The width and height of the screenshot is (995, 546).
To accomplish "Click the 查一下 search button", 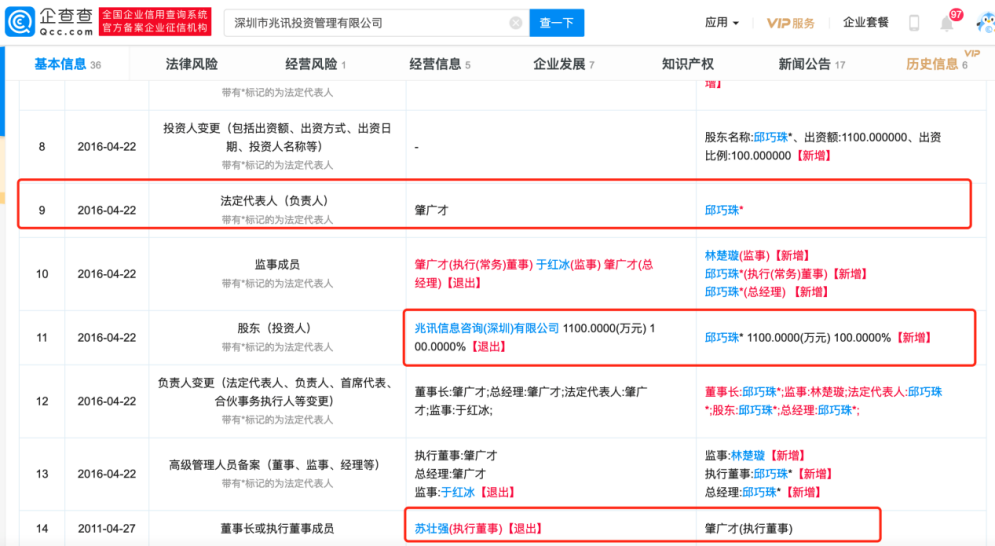I will point(557,23).
